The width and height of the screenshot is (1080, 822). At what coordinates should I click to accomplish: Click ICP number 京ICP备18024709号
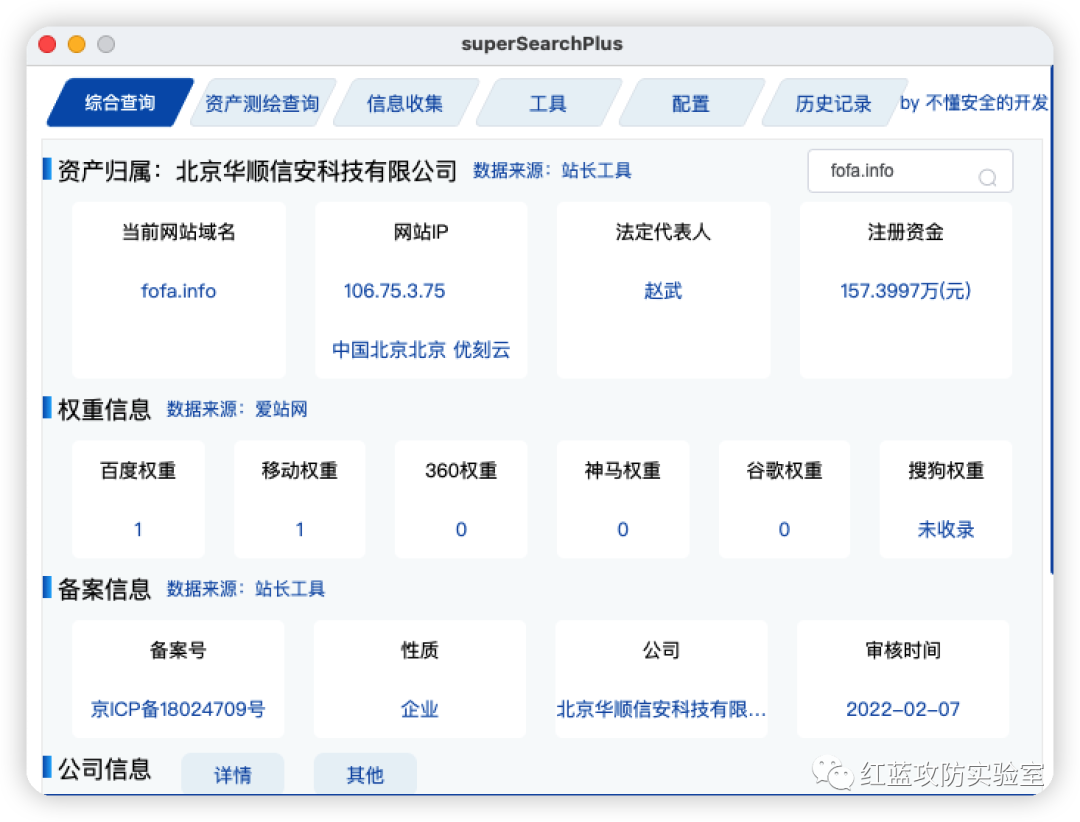click(178, 709)
